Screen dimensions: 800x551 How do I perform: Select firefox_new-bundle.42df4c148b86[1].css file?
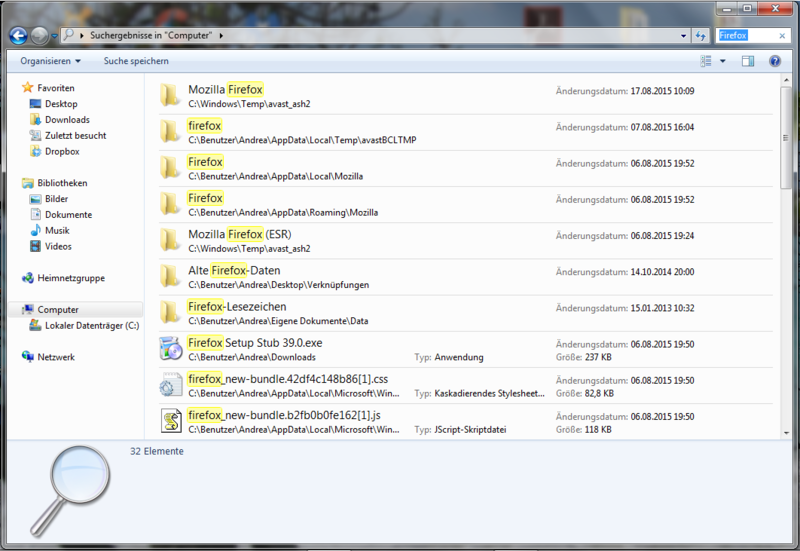pos(465,386)
